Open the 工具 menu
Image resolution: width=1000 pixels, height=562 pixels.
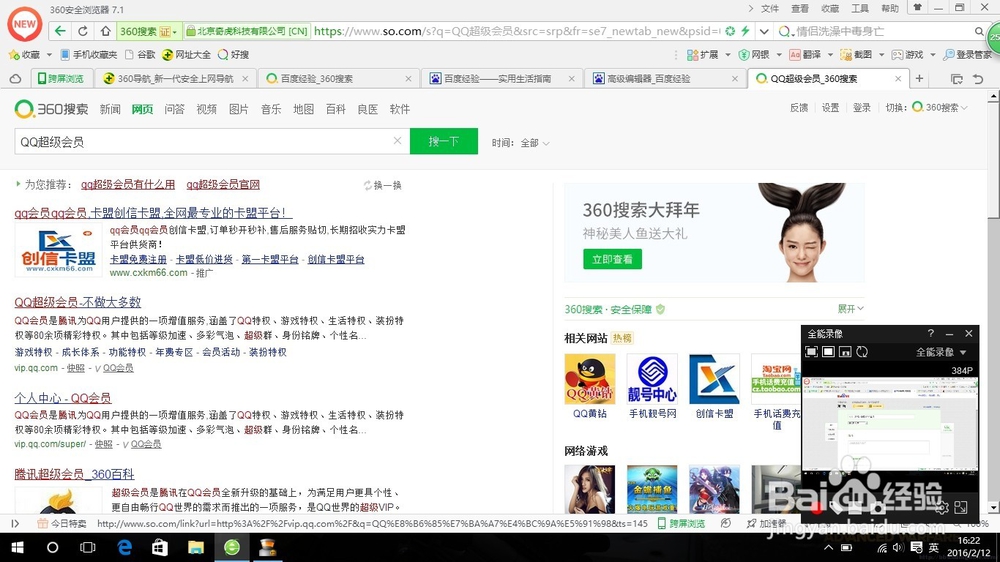860,8
